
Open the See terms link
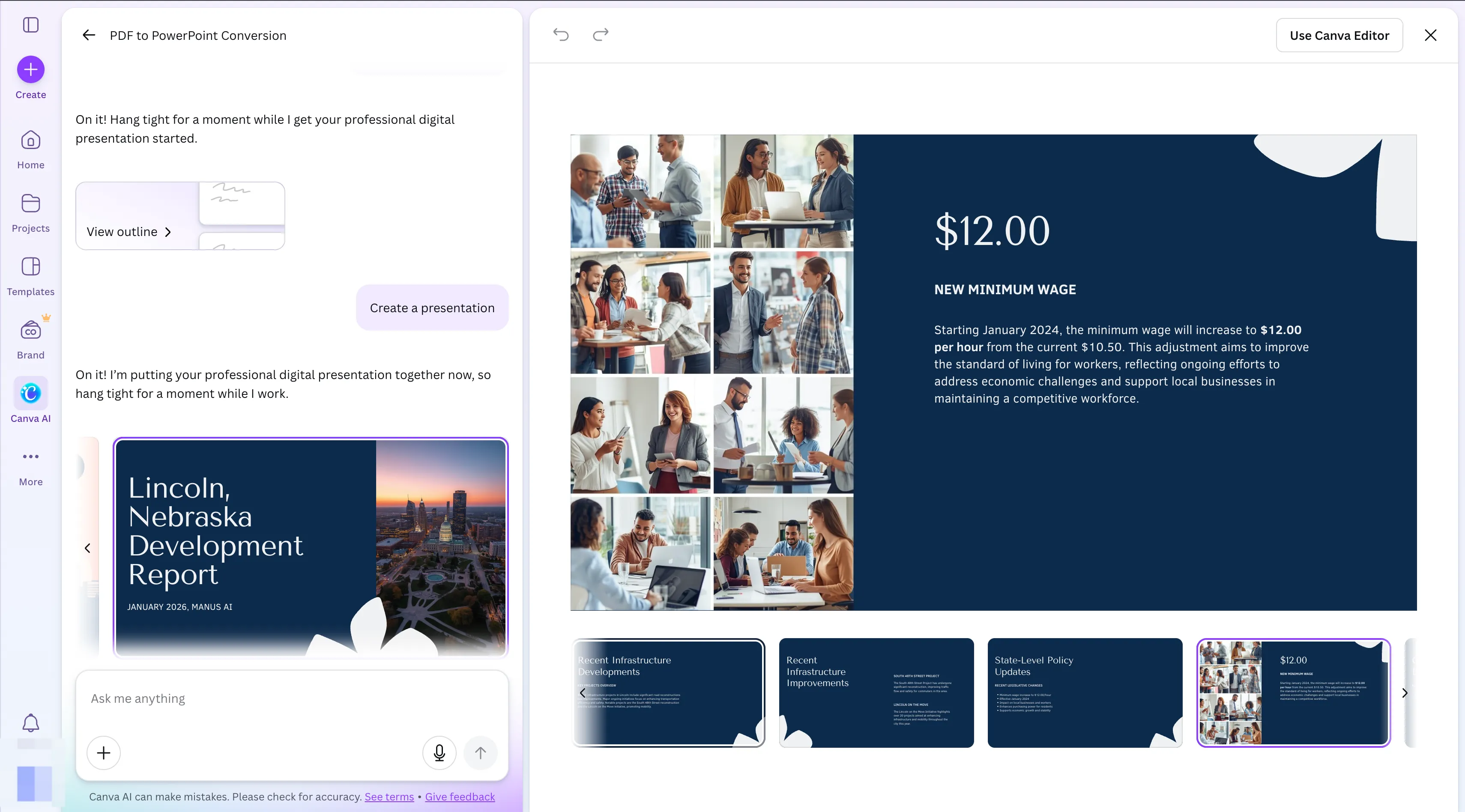389,797
